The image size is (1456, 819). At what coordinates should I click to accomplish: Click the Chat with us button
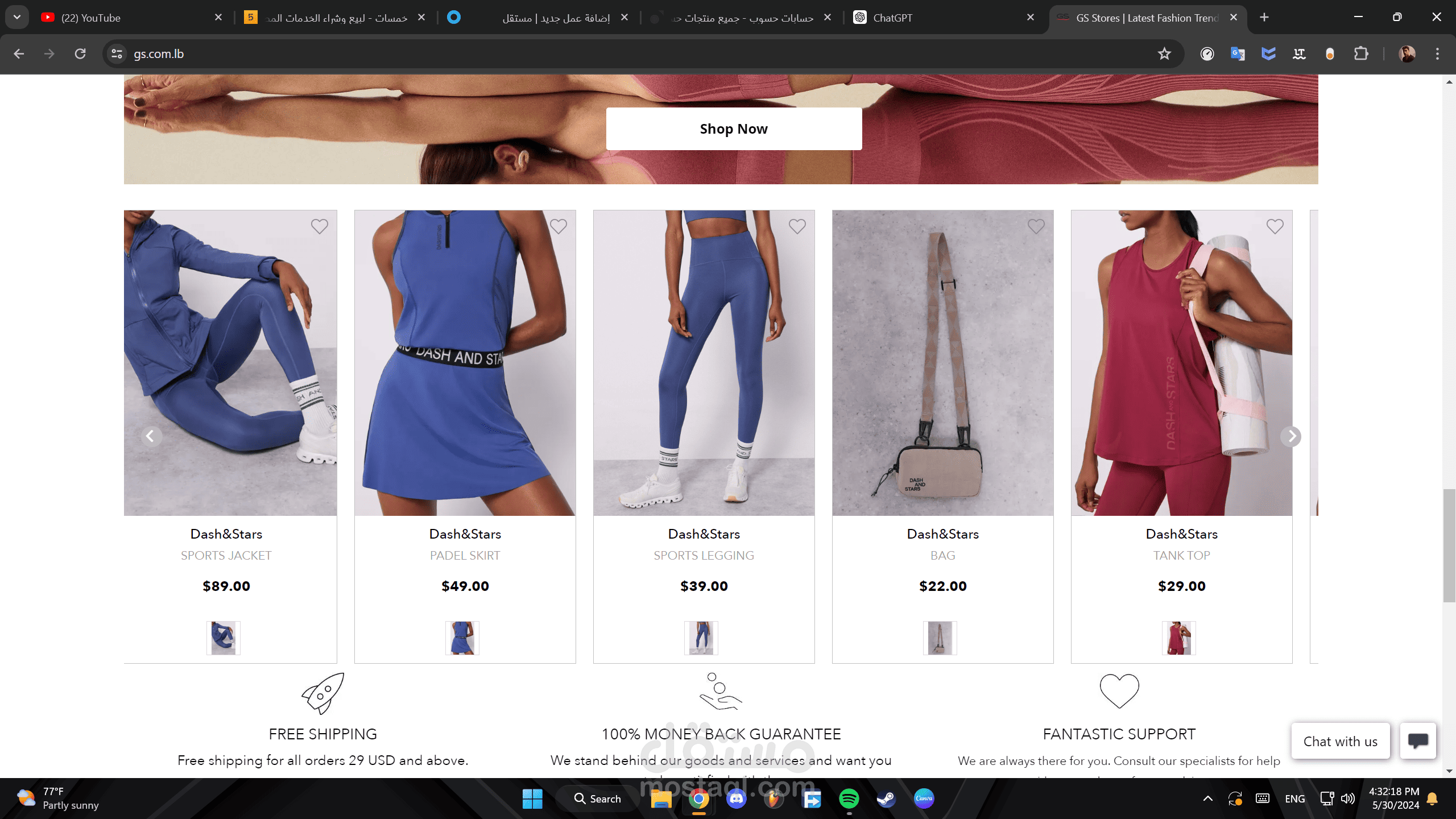pyautogui.click(x=1341, y=741)
